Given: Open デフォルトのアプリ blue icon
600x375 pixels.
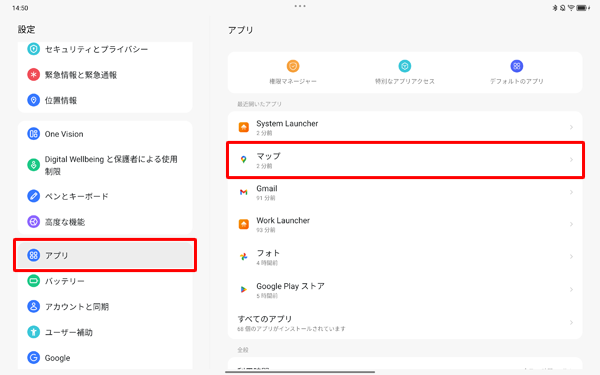Looking at the screenshot, I should (x=517, y=66).
